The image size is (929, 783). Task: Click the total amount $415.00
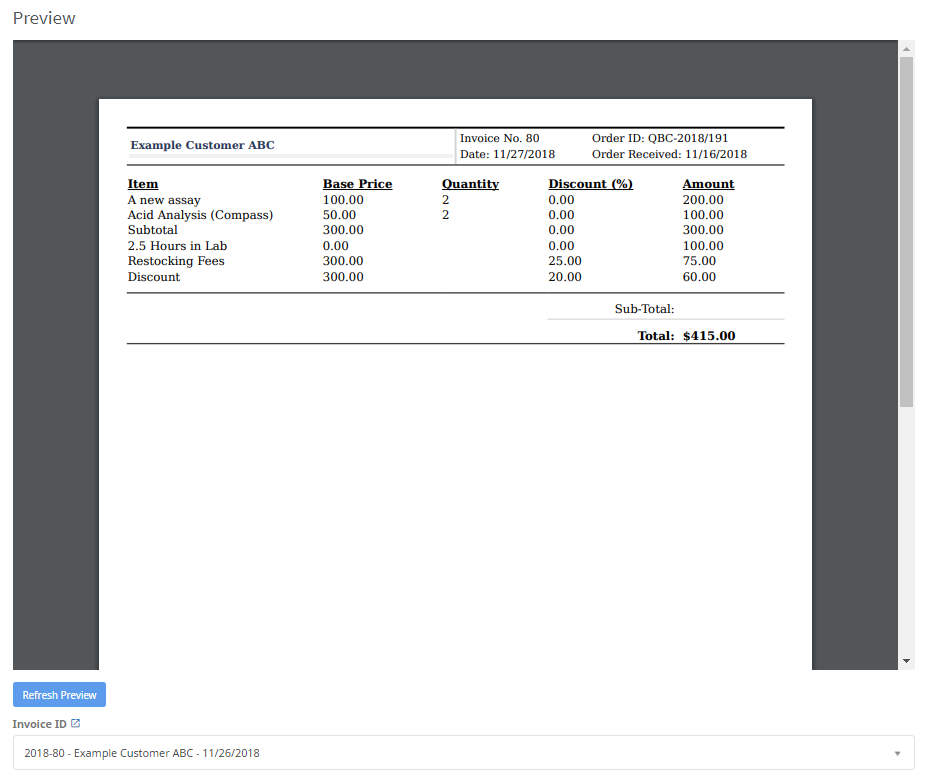tap(709, 336)
